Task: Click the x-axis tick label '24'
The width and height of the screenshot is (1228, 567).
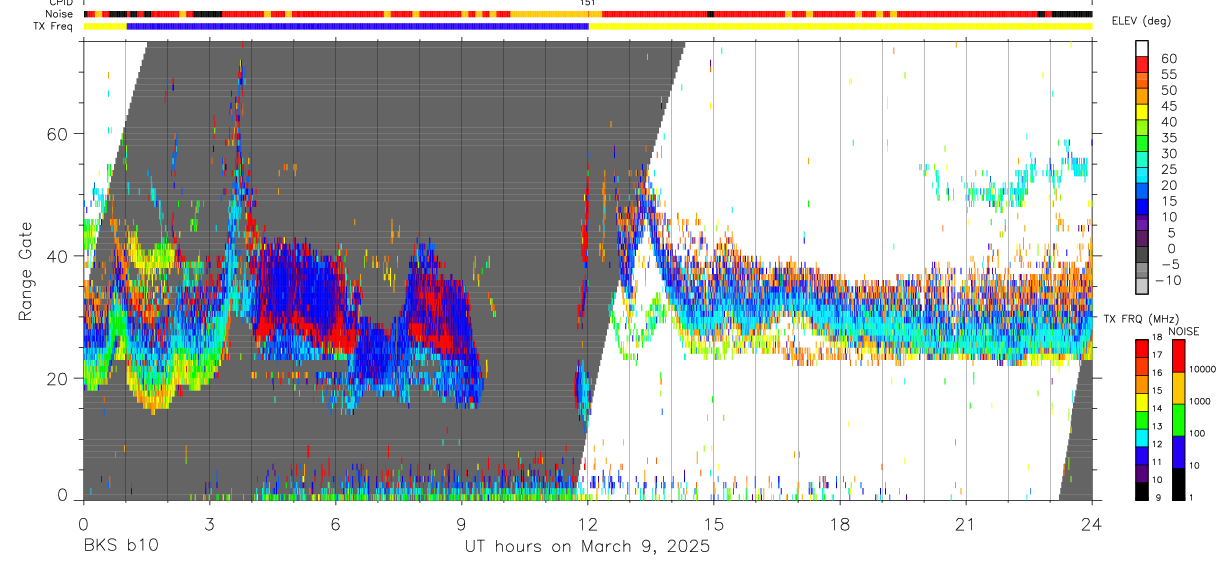Action: point(1092,524)
